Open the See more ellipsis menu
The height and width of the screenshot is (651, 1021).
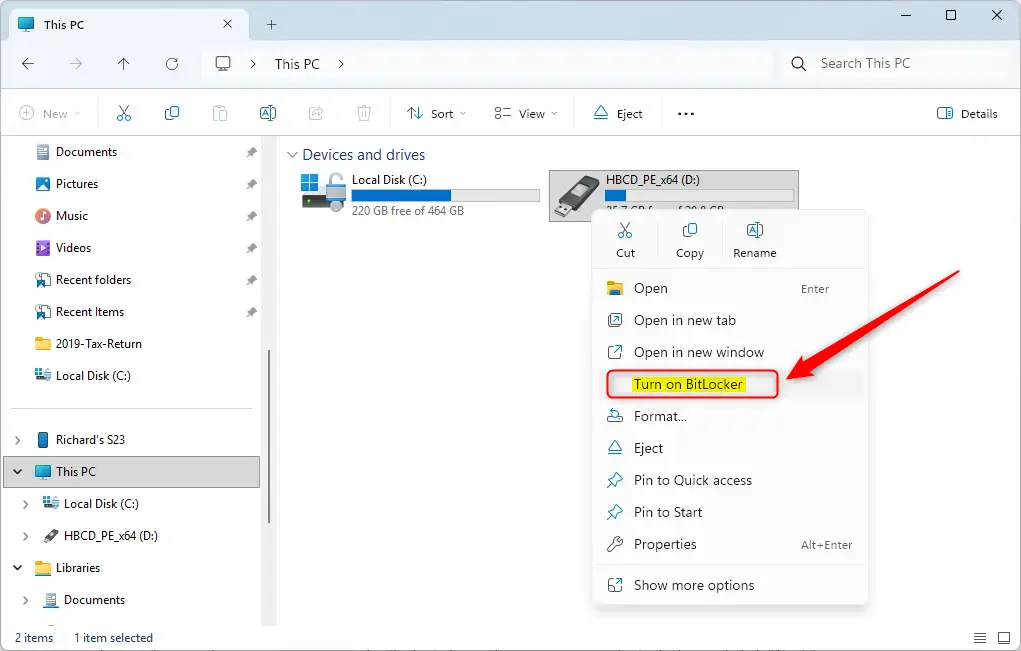(686, 113)
